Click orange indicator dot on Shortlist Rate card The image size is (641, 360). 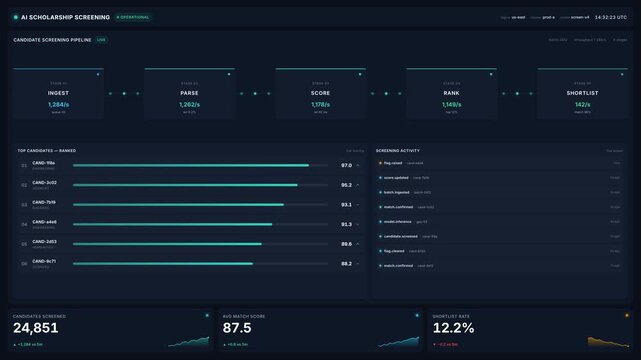tap(627, 315)
